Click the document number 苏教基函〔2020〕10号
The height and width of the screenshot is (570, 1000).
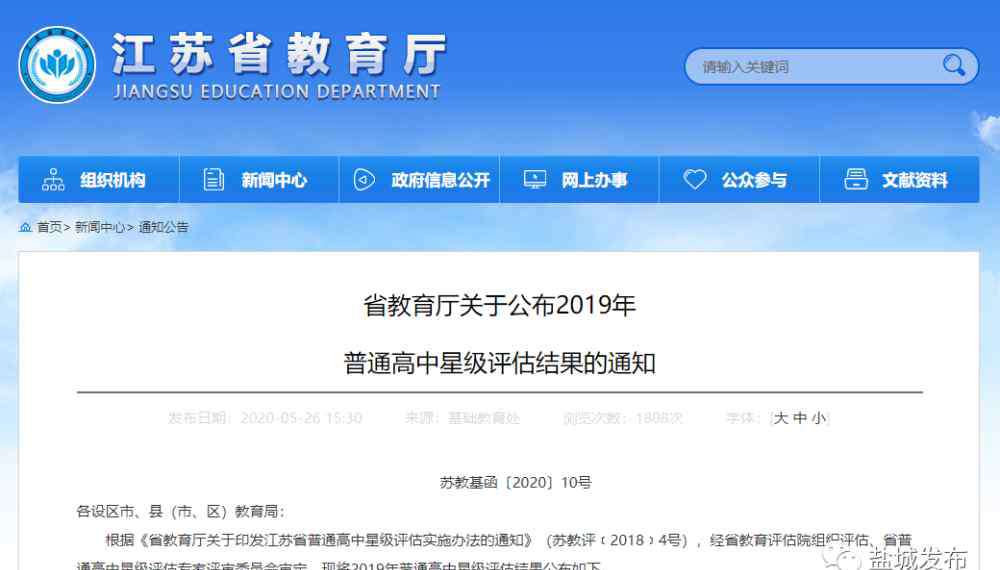pyautogui.click(x=515, y=483)
